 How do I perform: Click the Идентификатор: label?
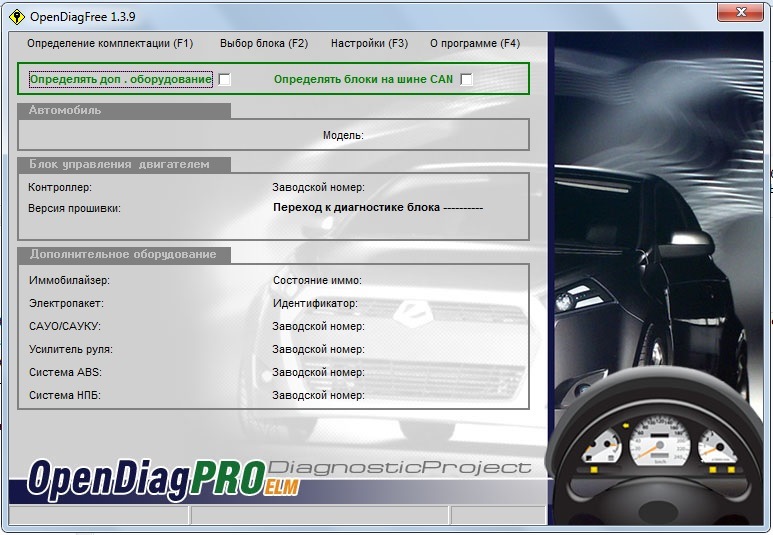coord(315,303)
